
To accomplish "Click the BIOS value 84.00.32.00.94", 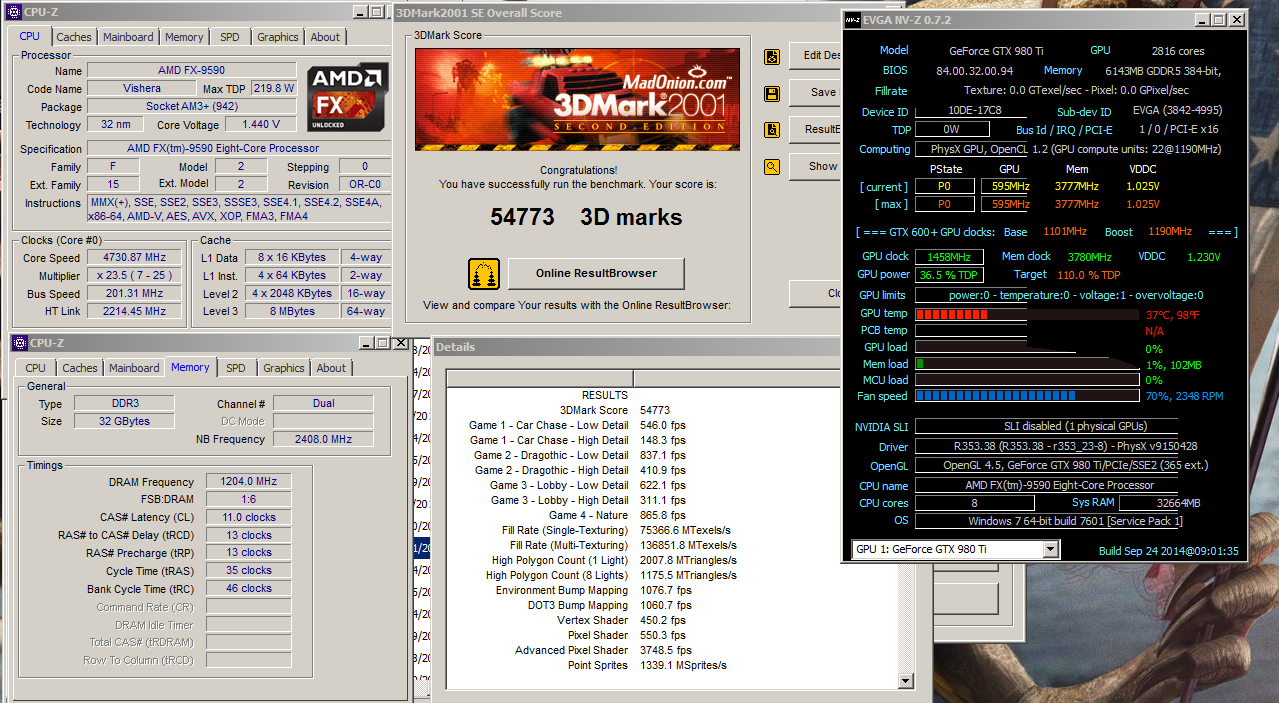I will tap(975, 71).
